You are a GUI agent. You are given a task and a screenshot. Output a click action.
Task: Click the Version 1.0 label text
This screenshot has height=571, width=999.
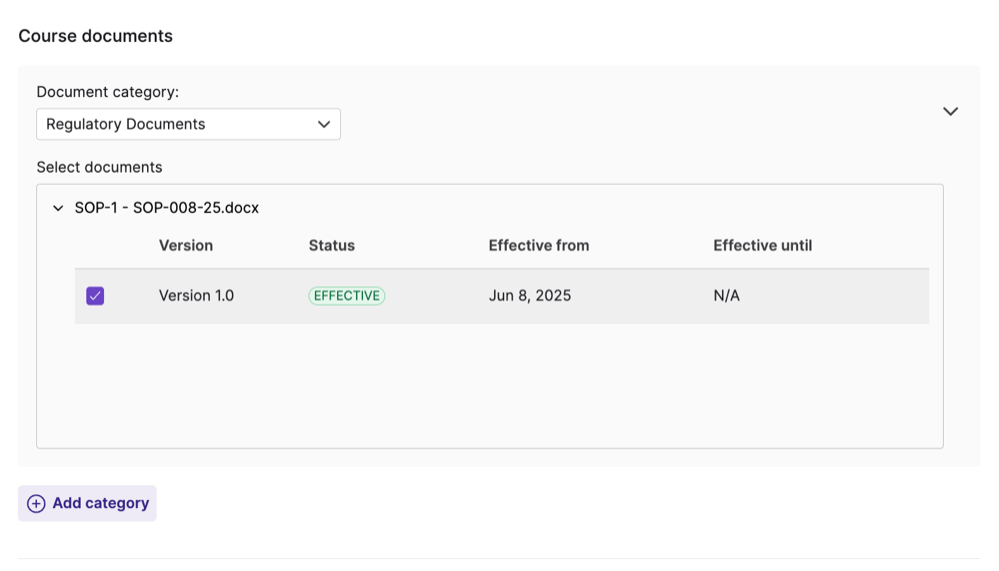click(196, 296)
